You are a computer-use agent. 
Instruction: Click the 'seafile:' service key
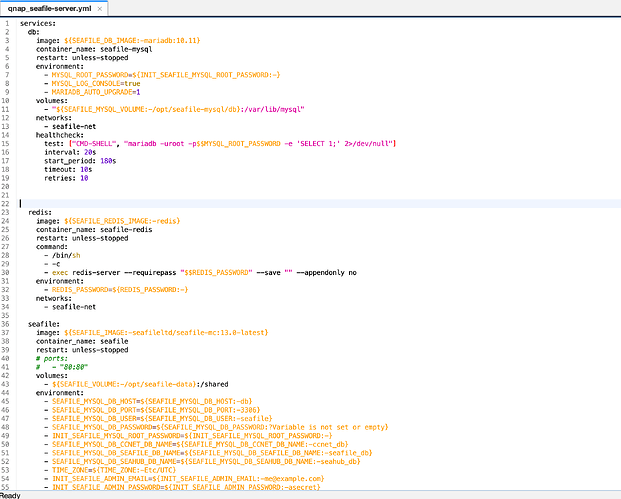(44, 324)
